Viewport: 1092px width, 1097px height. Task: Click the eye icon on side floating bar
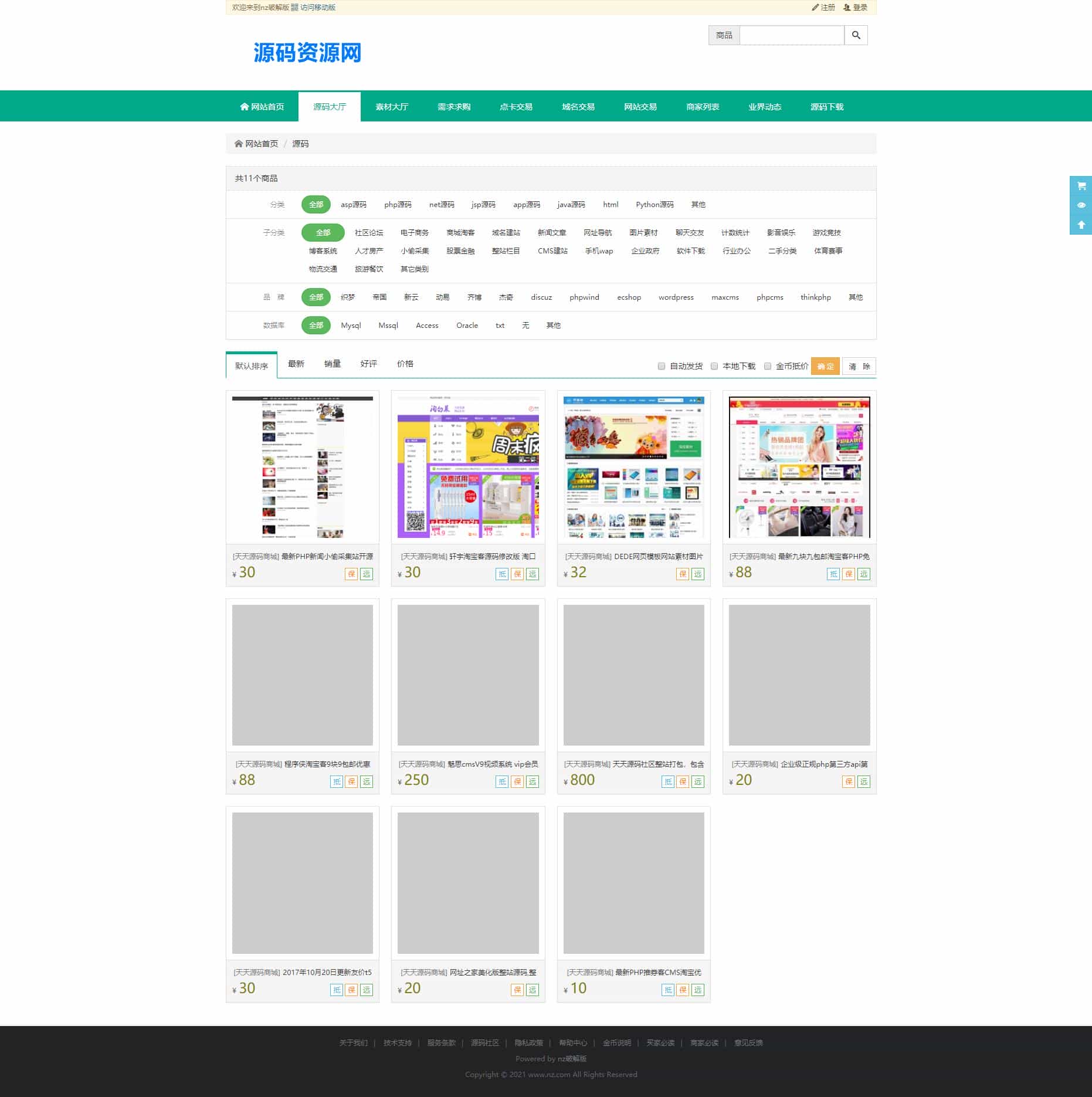(x=1081, y=205)
